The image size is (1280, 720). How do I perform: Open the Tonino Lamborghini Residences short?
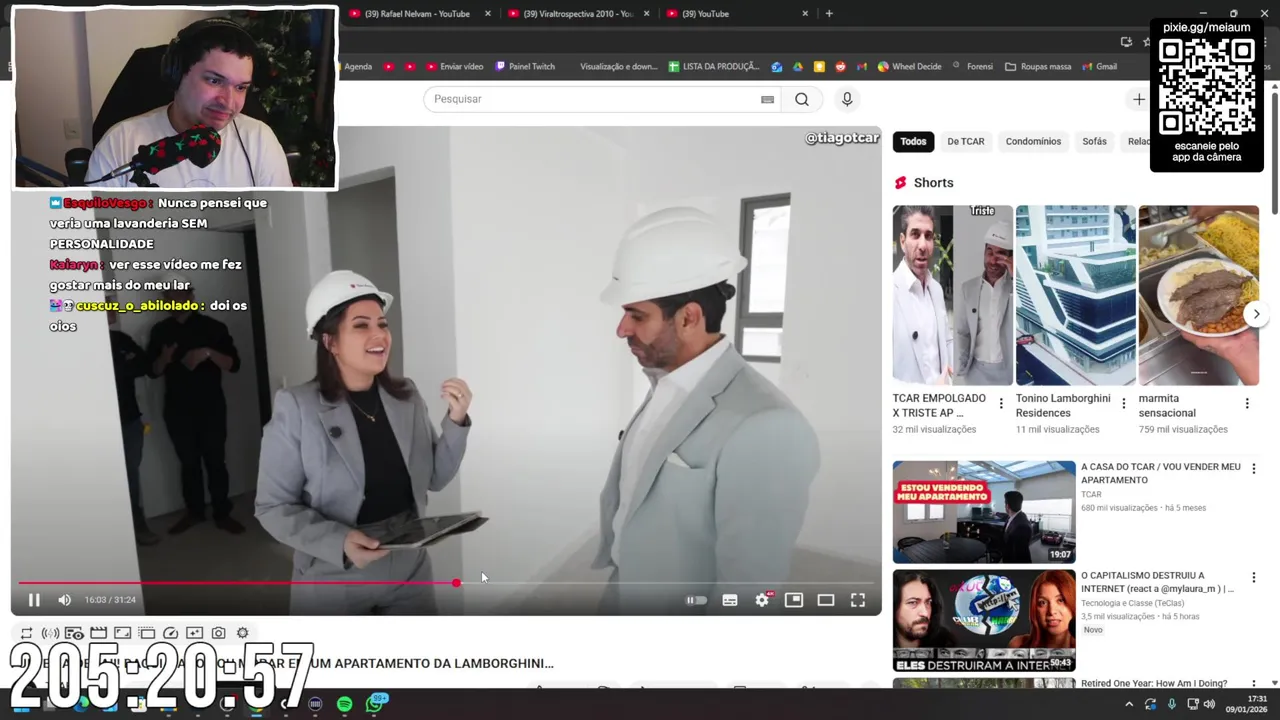(1075, 296)
